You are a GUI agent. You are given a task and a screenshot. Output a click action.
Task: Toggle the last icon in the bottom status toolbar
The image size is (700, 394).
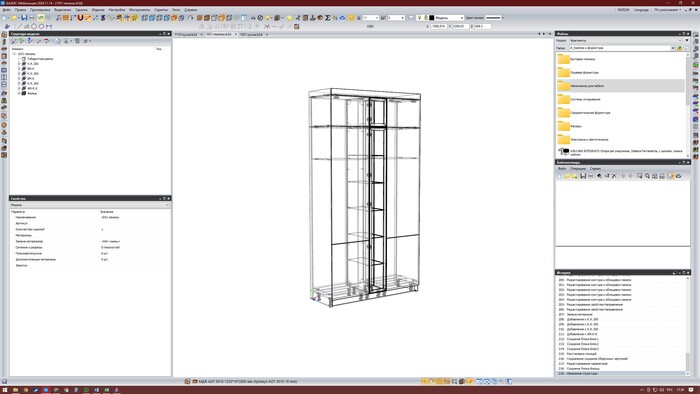(508, 382)
